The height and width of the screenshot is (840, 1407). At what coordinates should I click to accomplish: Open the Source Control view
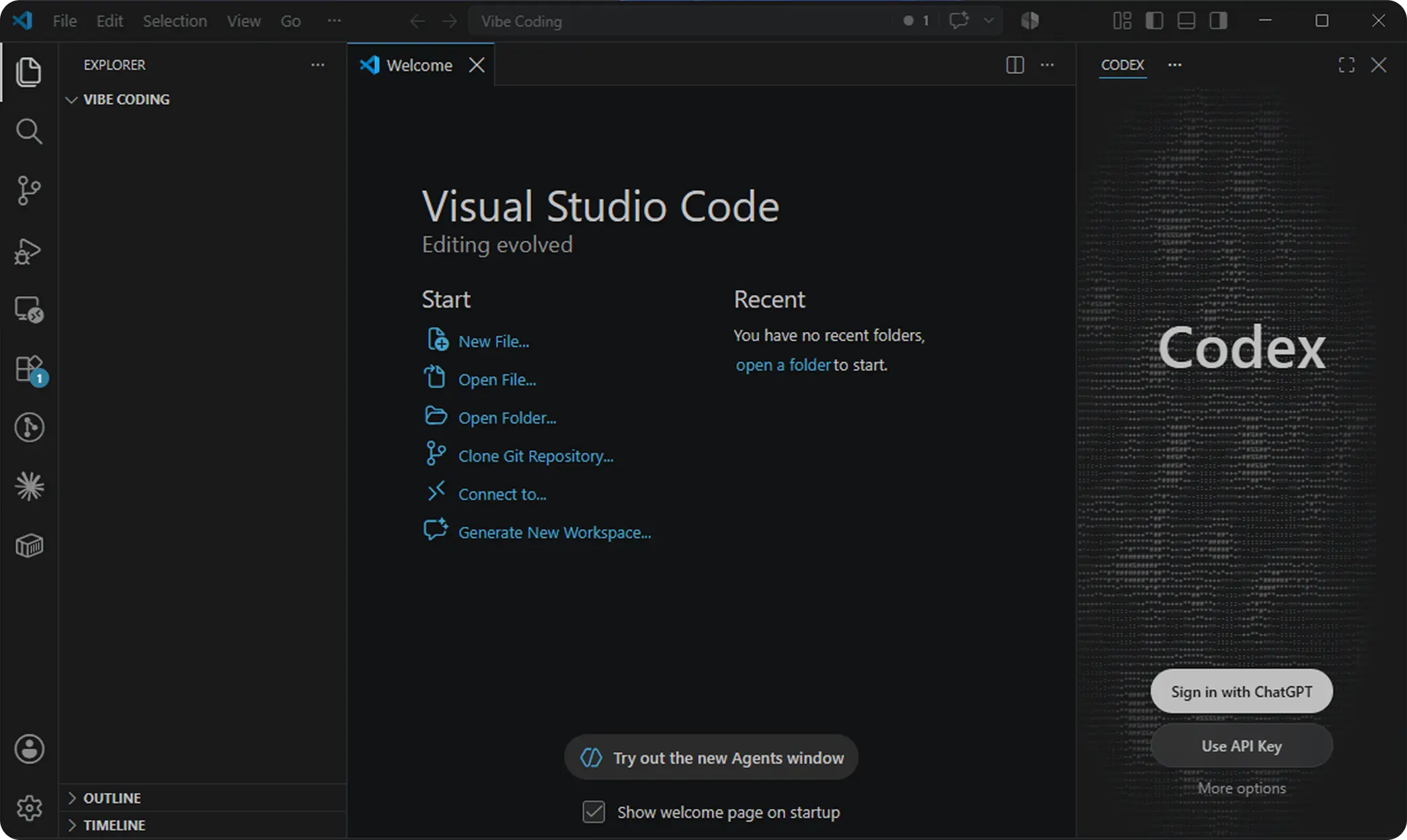(29, 190)
